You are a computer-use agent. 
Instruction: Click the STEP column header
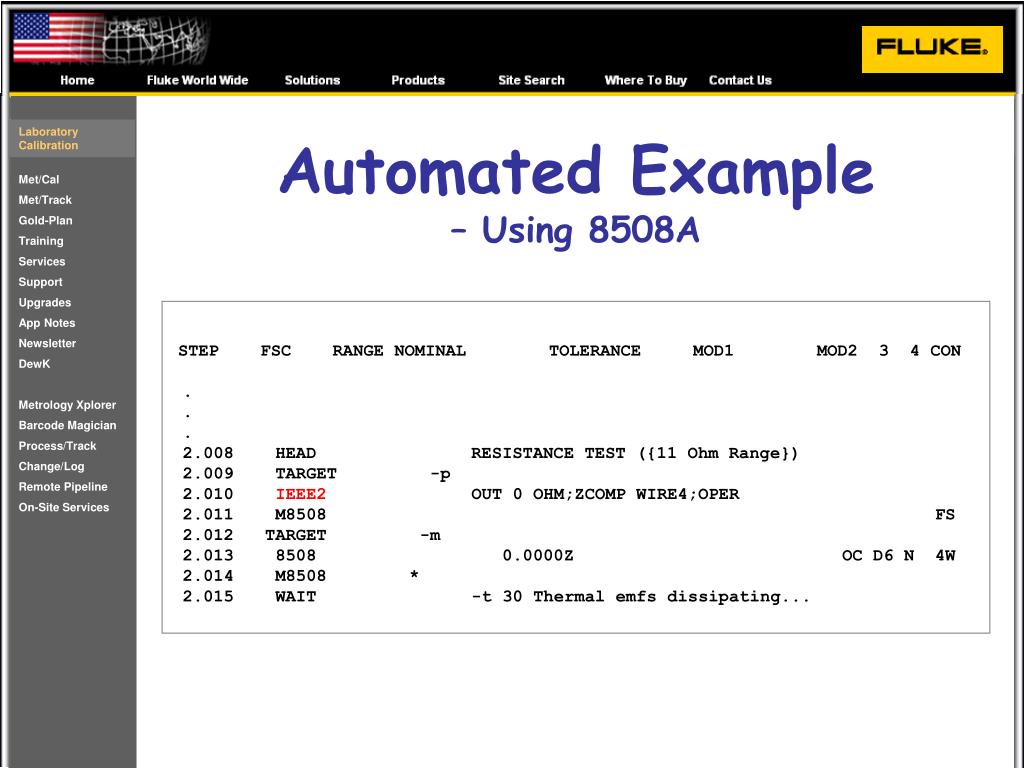click(x=199, y=351)
